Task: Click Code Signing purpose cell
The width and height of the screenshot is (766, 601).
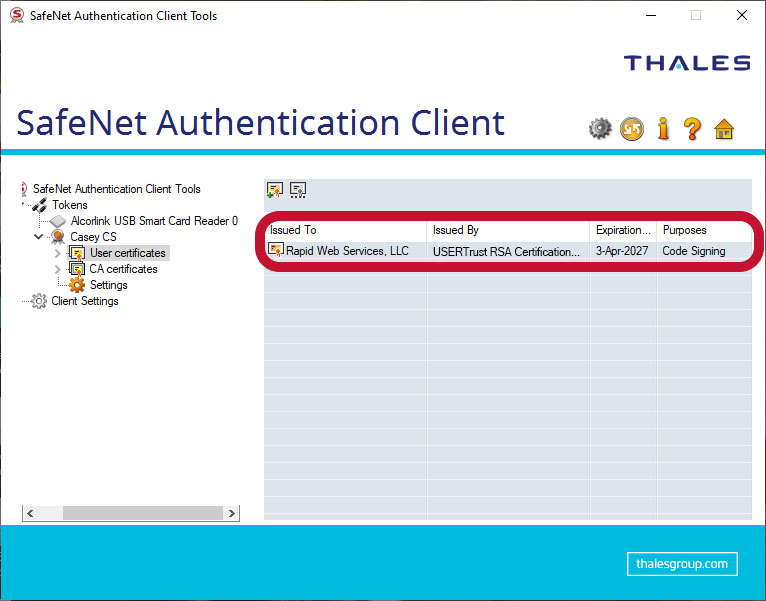Action: pos(694,251)
